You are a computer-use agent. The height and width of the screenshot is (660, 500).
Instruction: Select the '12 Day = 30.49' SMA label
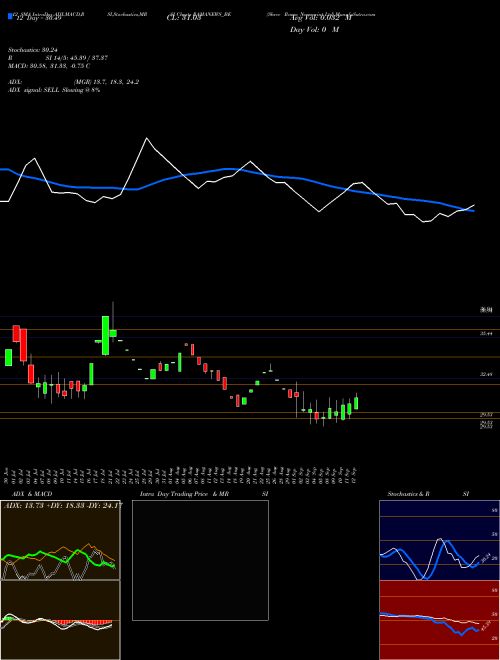click(x=37, y=18)
